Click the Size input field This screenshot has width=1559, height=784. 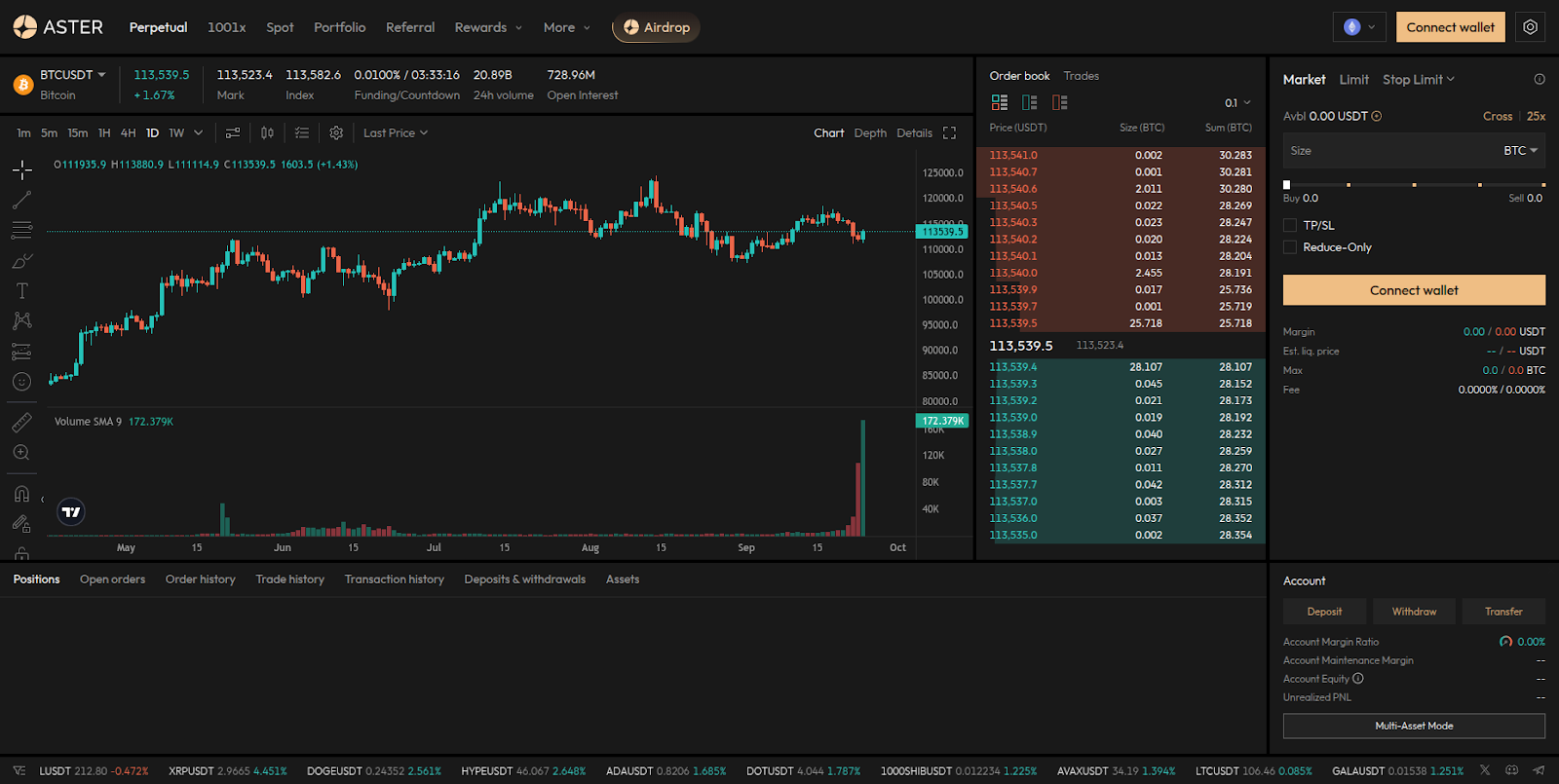pos(1414,151)
